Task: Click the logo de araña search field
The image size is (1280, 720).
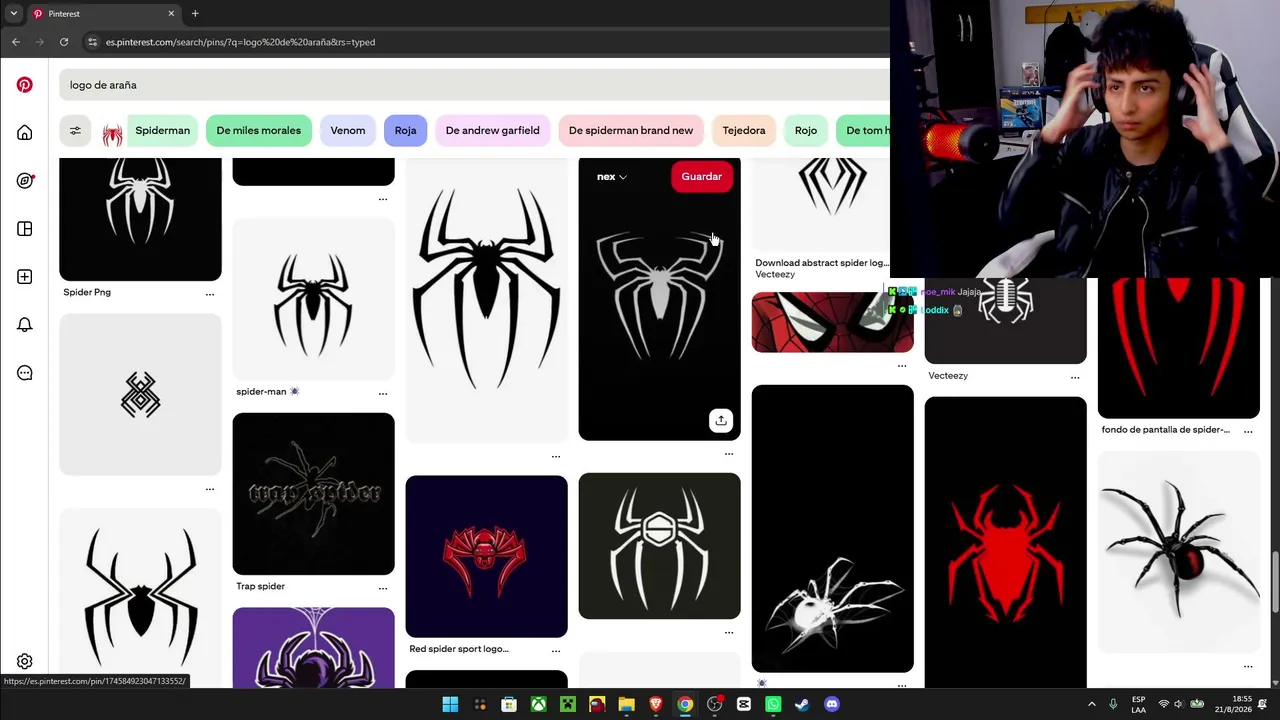Action: click(474, 85)
